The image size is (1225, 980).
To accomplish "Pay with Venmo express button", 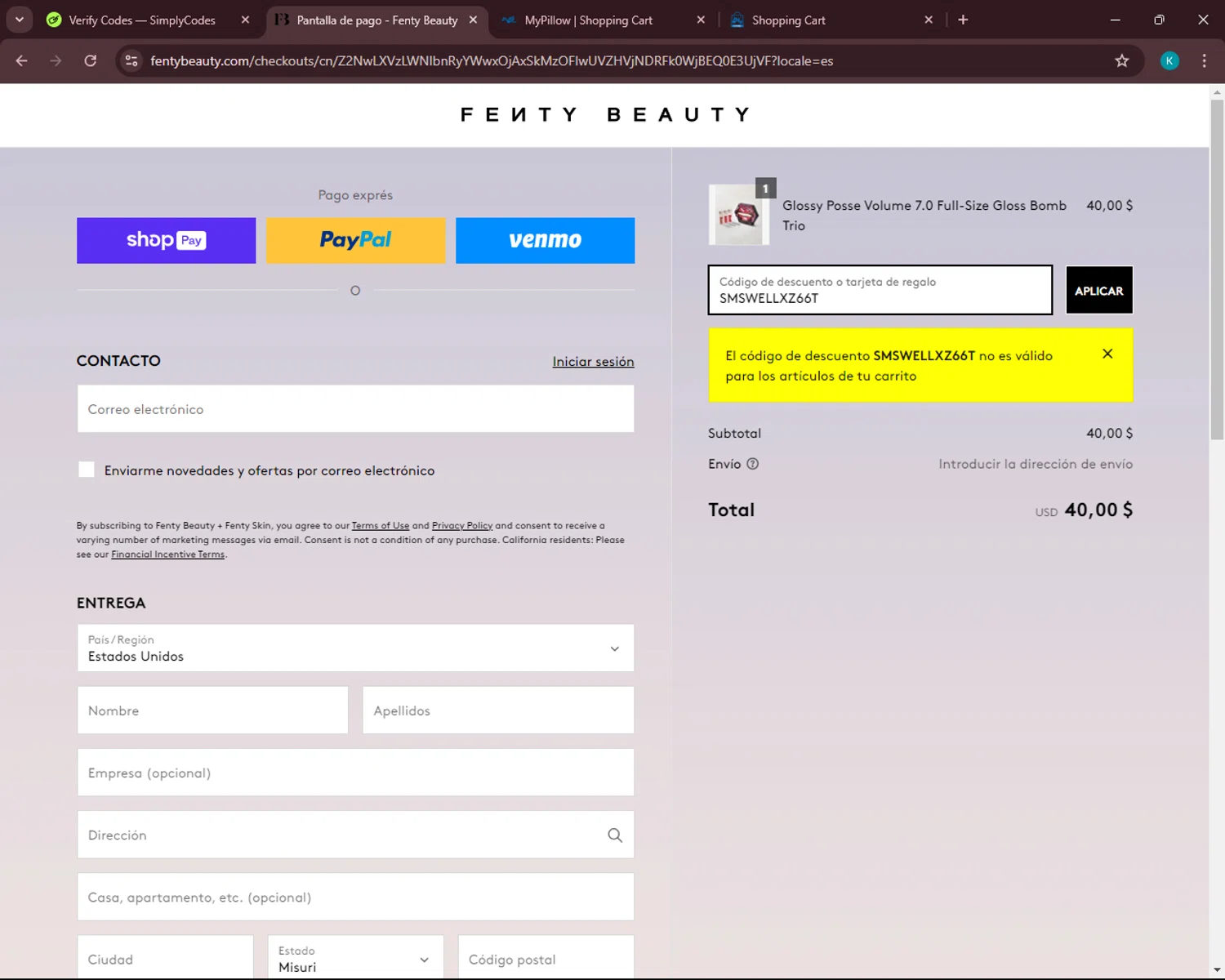I will coord(546,240).
